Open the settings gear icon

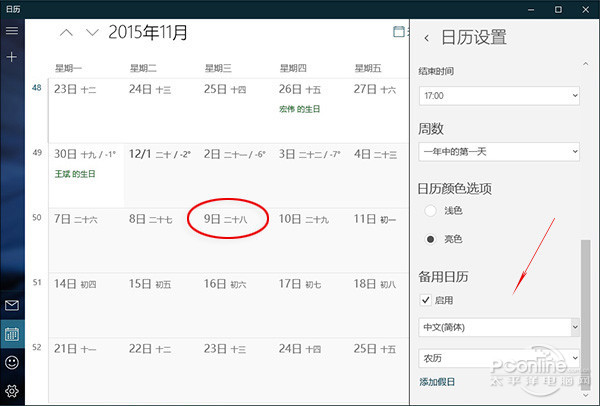point(12,391)
